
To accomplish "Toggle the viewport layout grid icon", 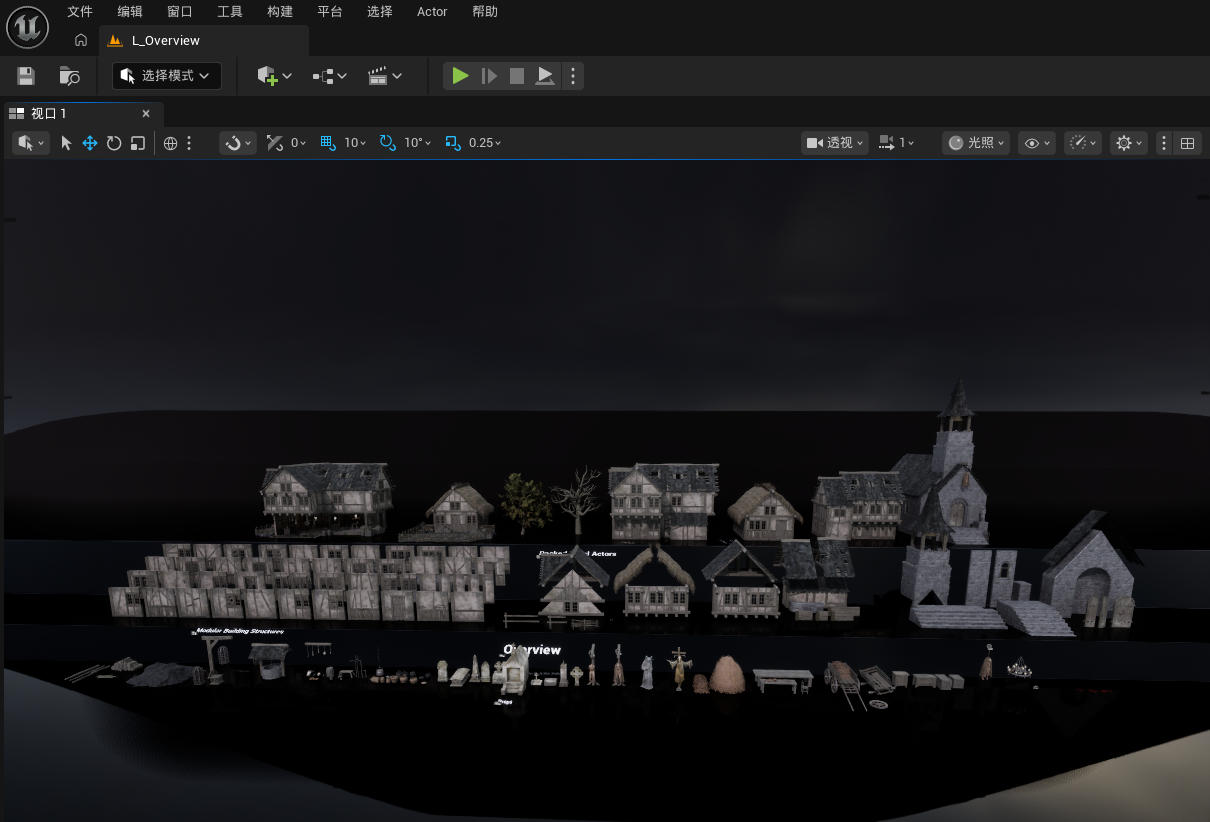I will [x=1188, y=143].
